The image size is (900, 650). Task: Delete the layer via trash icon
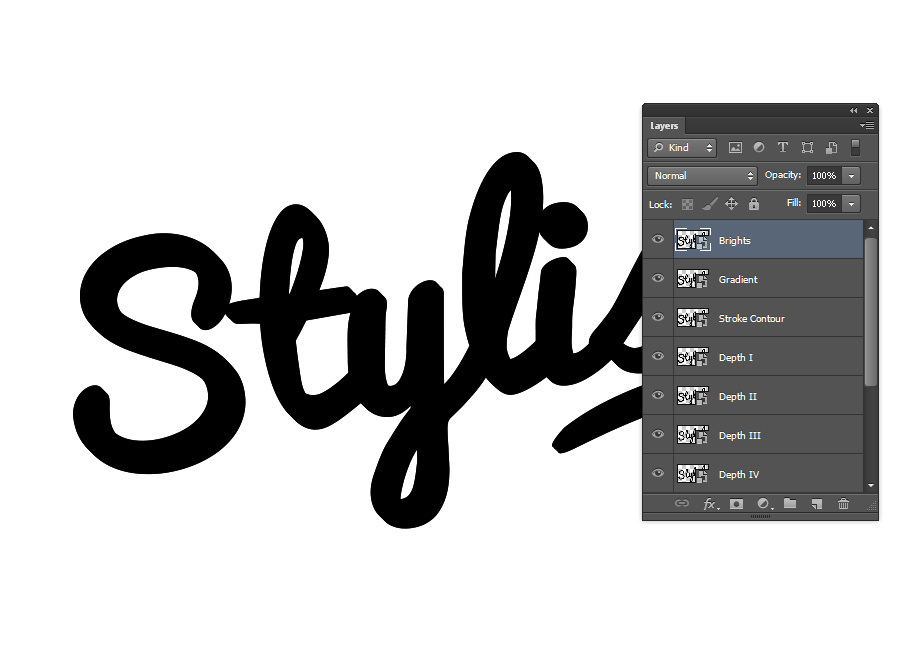[x=843, y=504]
